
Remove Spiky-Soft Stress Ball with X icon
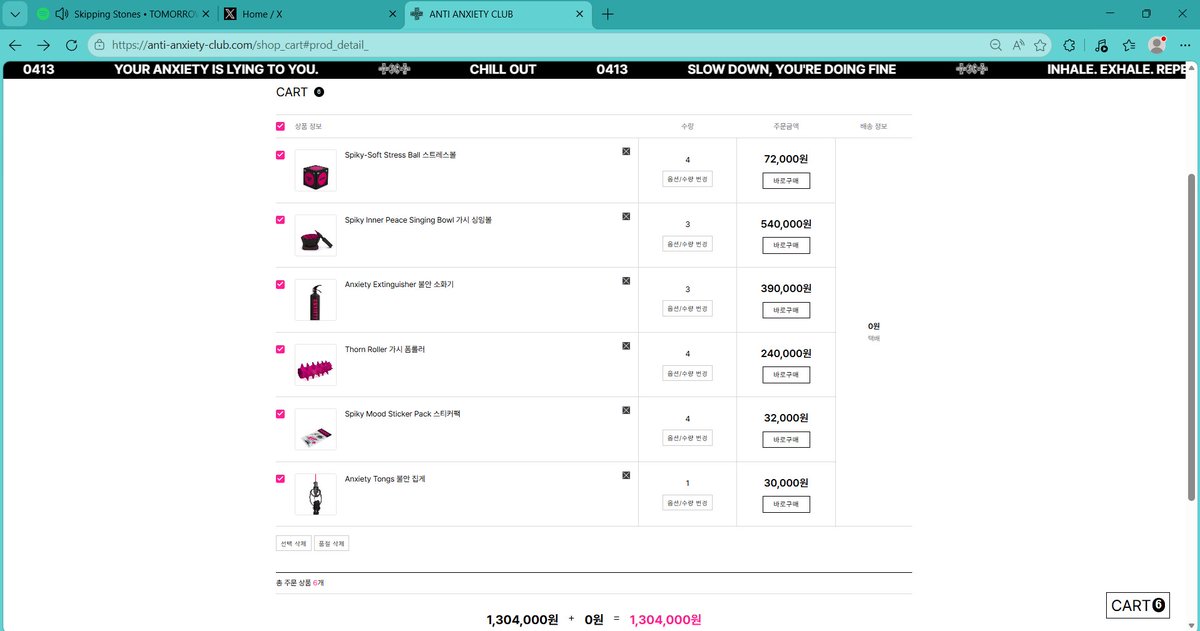click(x=626, y=151)
